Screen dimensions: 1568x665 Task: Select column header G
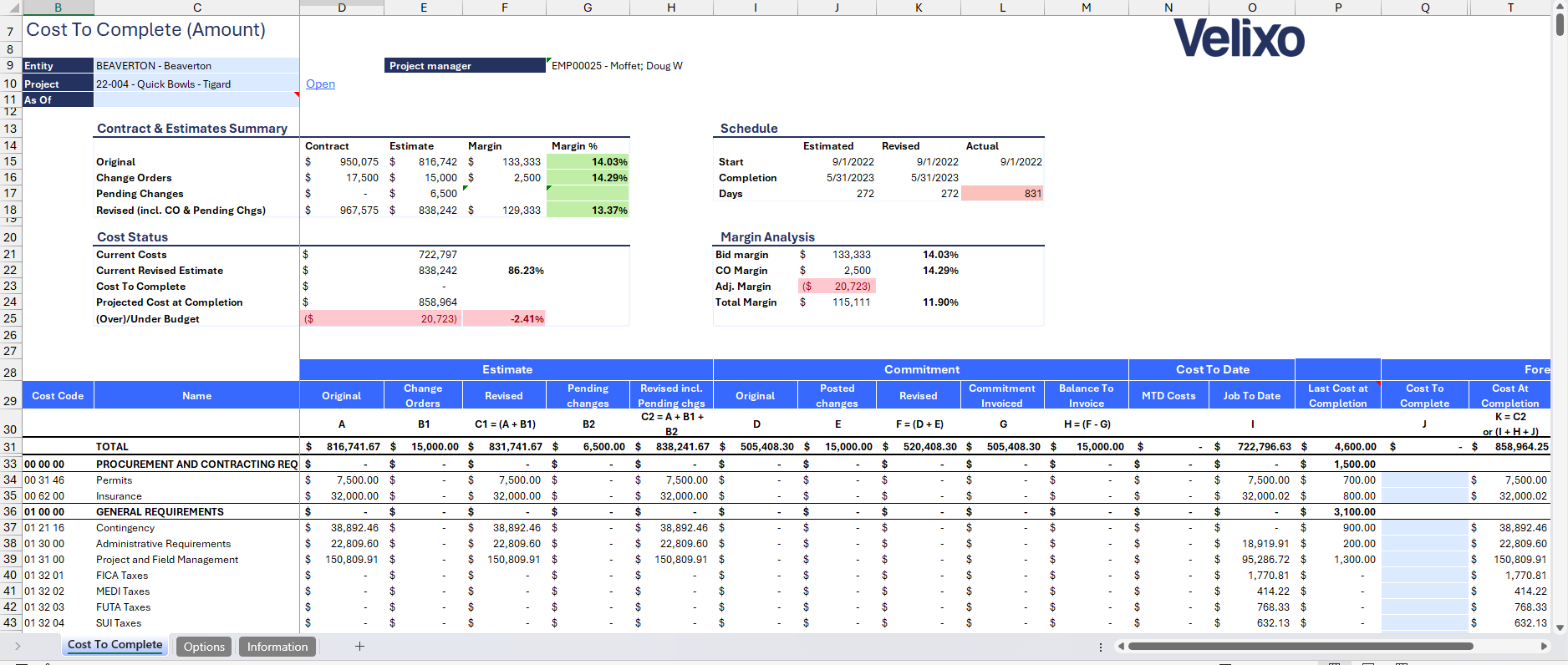tap(588, 8)
